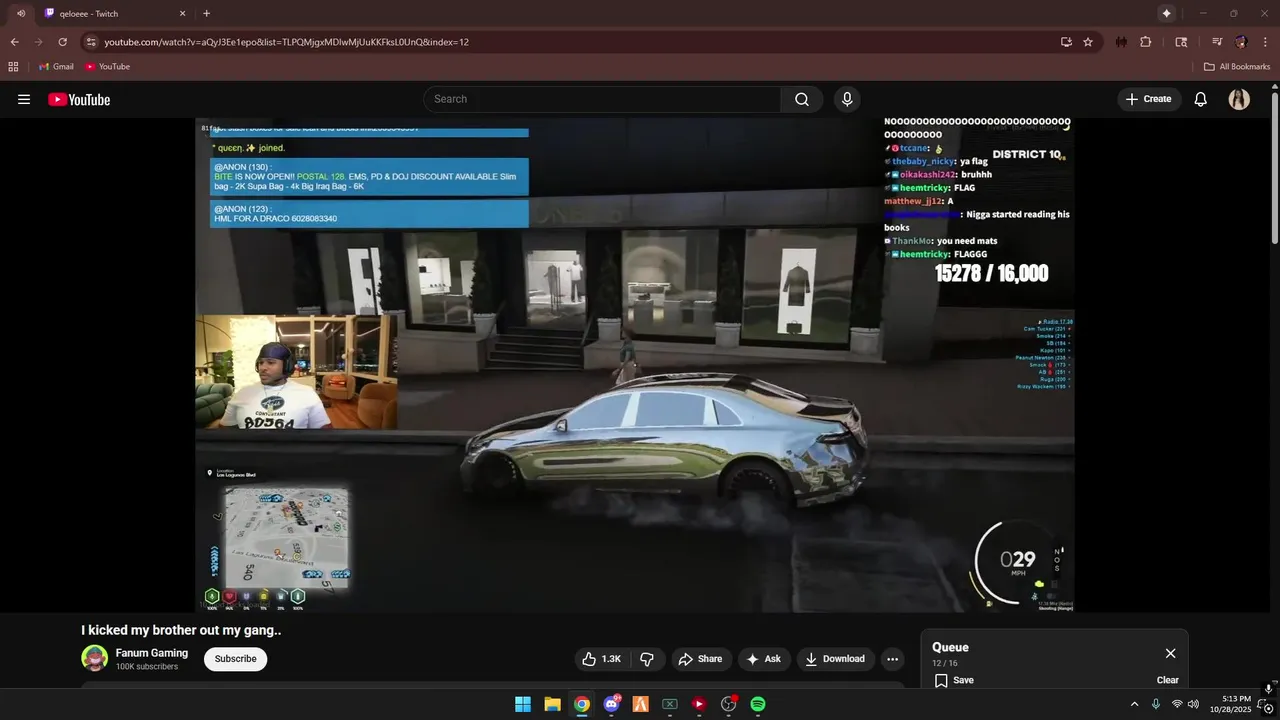Open File Explorer from the taskbar
The height and width of the screenshot is (720, 1280).
pyautogui.click(x=552, y=704)
